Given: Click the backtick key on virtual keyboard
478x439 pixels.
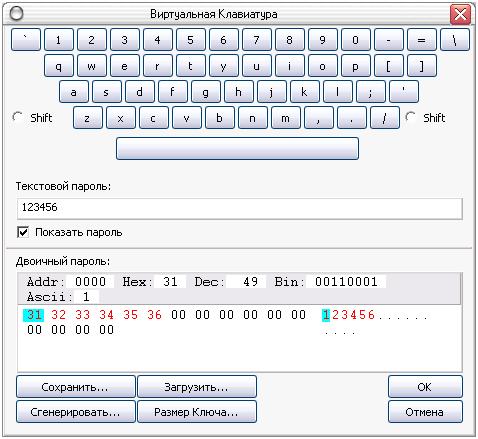Looking at the screenshot, I should point(26,40).
